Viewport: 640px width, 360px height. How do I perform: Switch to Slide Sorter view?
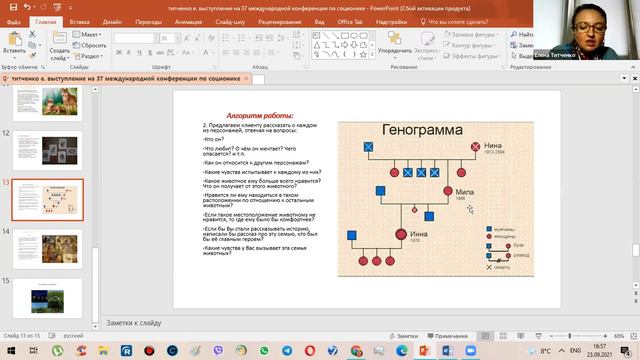[503, 336]
